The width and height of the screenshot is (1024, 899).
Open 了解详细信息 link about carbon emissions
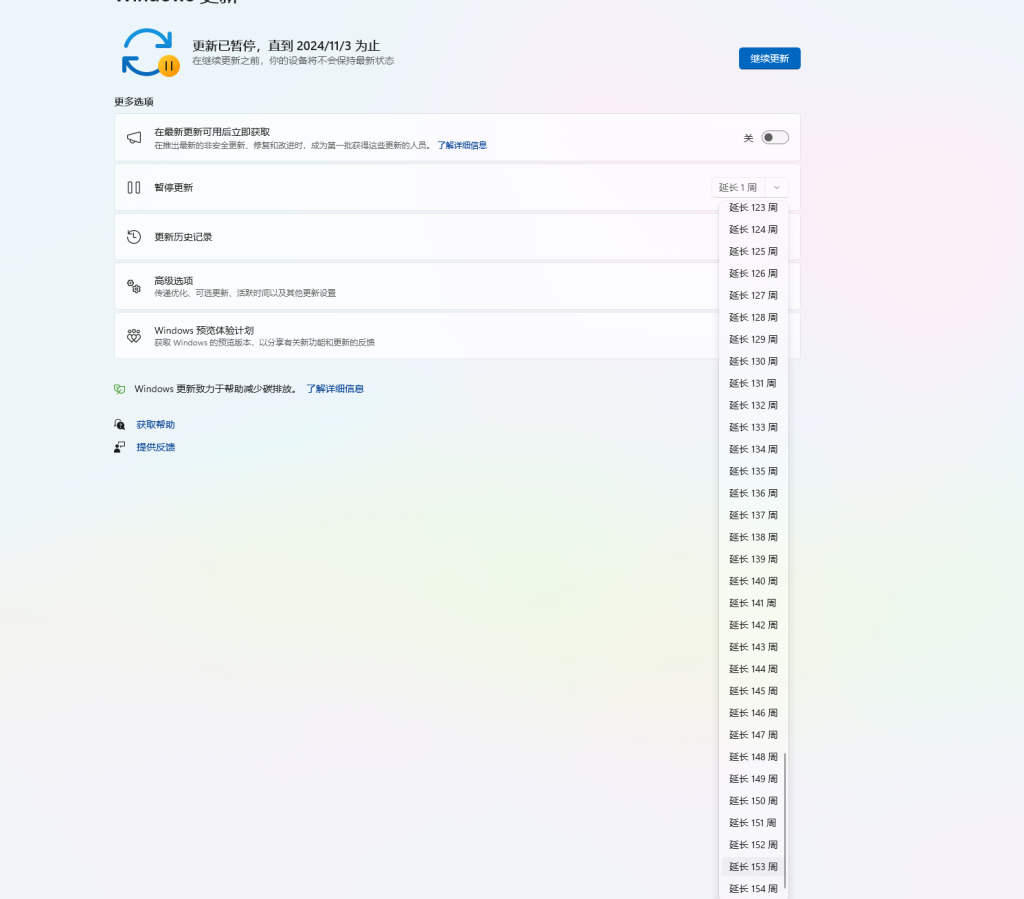(x=335, y=389)
